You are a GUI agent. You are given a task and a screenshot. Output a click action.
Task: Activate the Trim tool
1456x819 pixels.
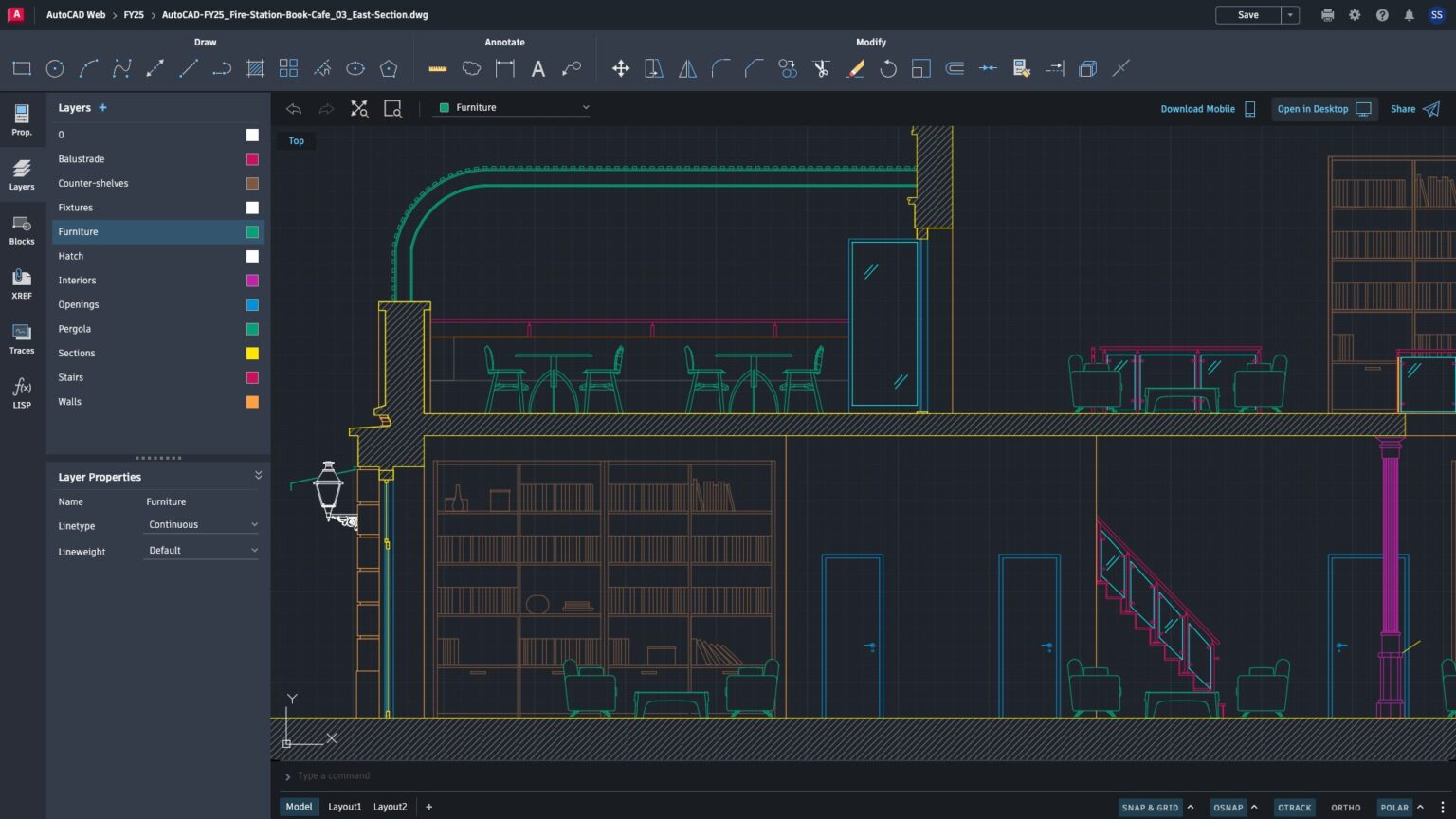821,67
